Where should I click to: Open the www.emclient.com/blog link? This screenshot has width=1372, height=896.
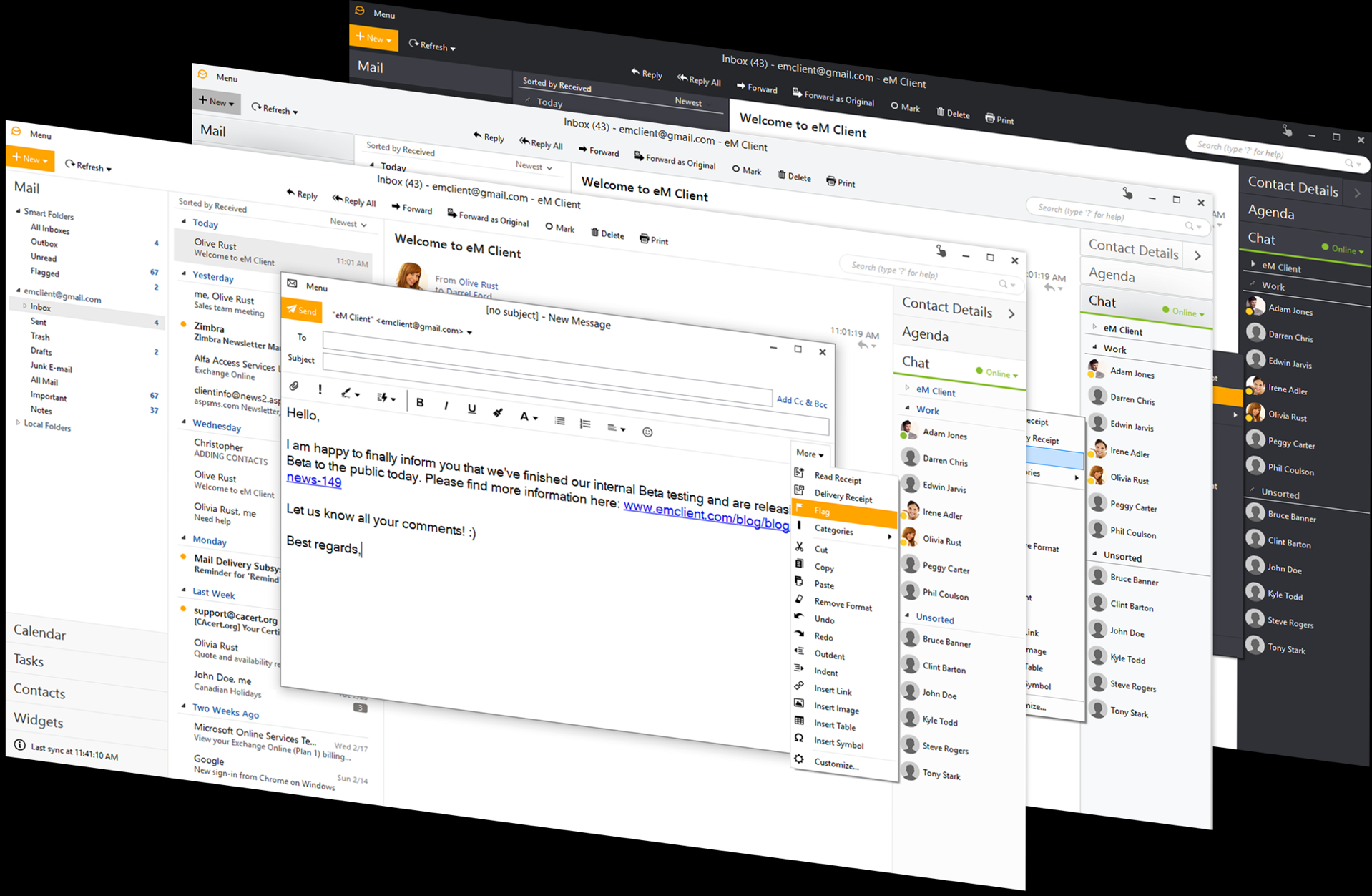point(706,515)
